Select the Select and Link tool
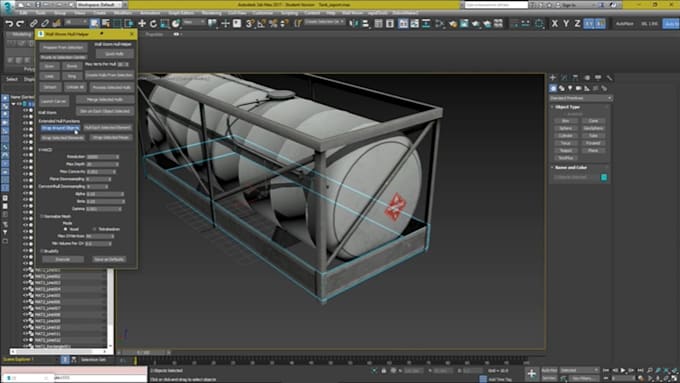Image resolution: width=680 pixels, height=383 pixels. (x=33, y=23)
